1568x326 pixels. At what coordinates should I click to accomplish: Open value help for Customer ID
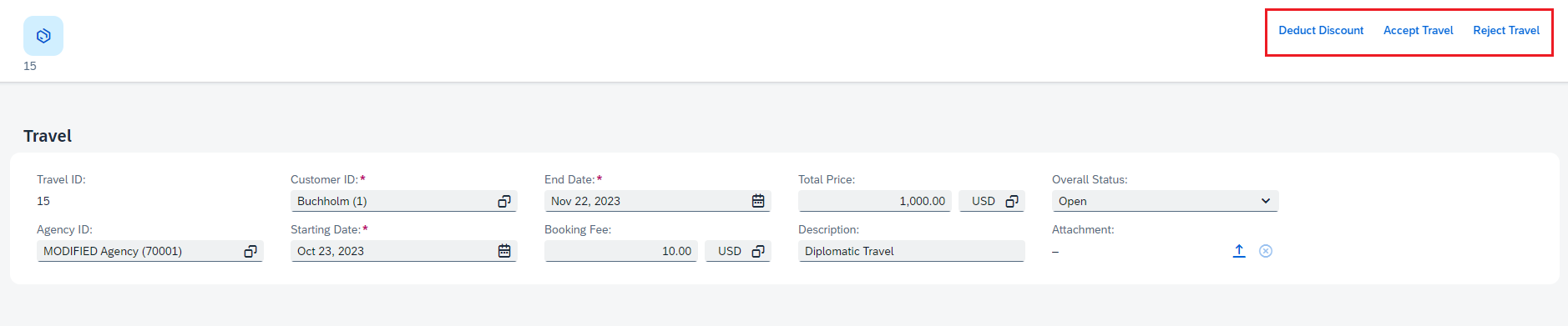coord(504,201)
